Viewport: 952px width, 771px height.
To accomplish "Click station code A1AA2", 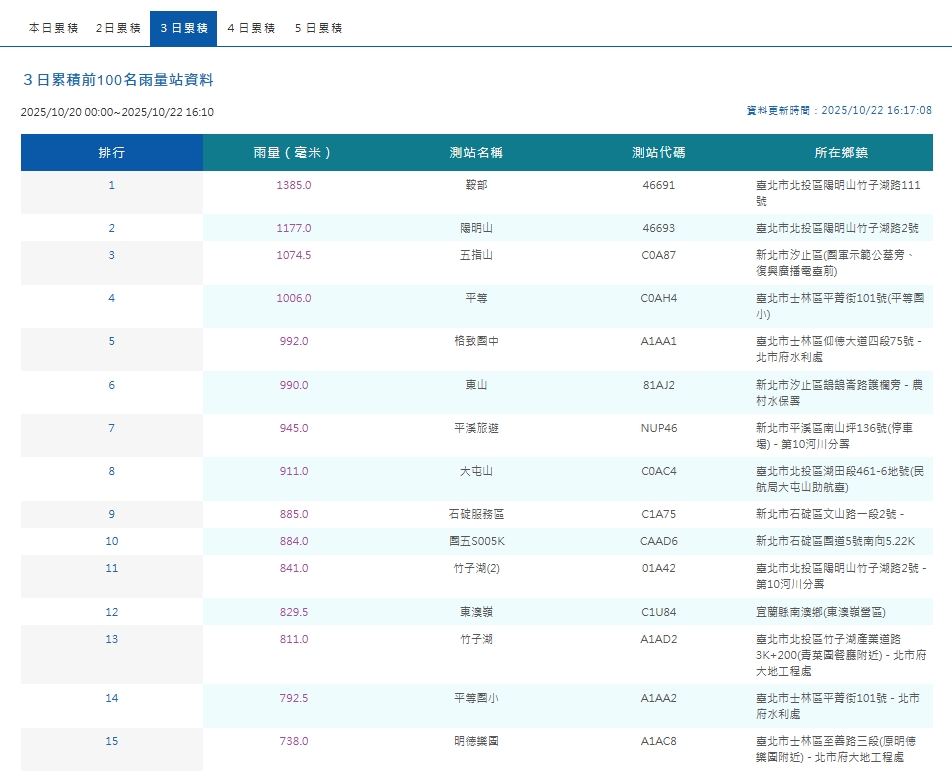I will (659, 698).
